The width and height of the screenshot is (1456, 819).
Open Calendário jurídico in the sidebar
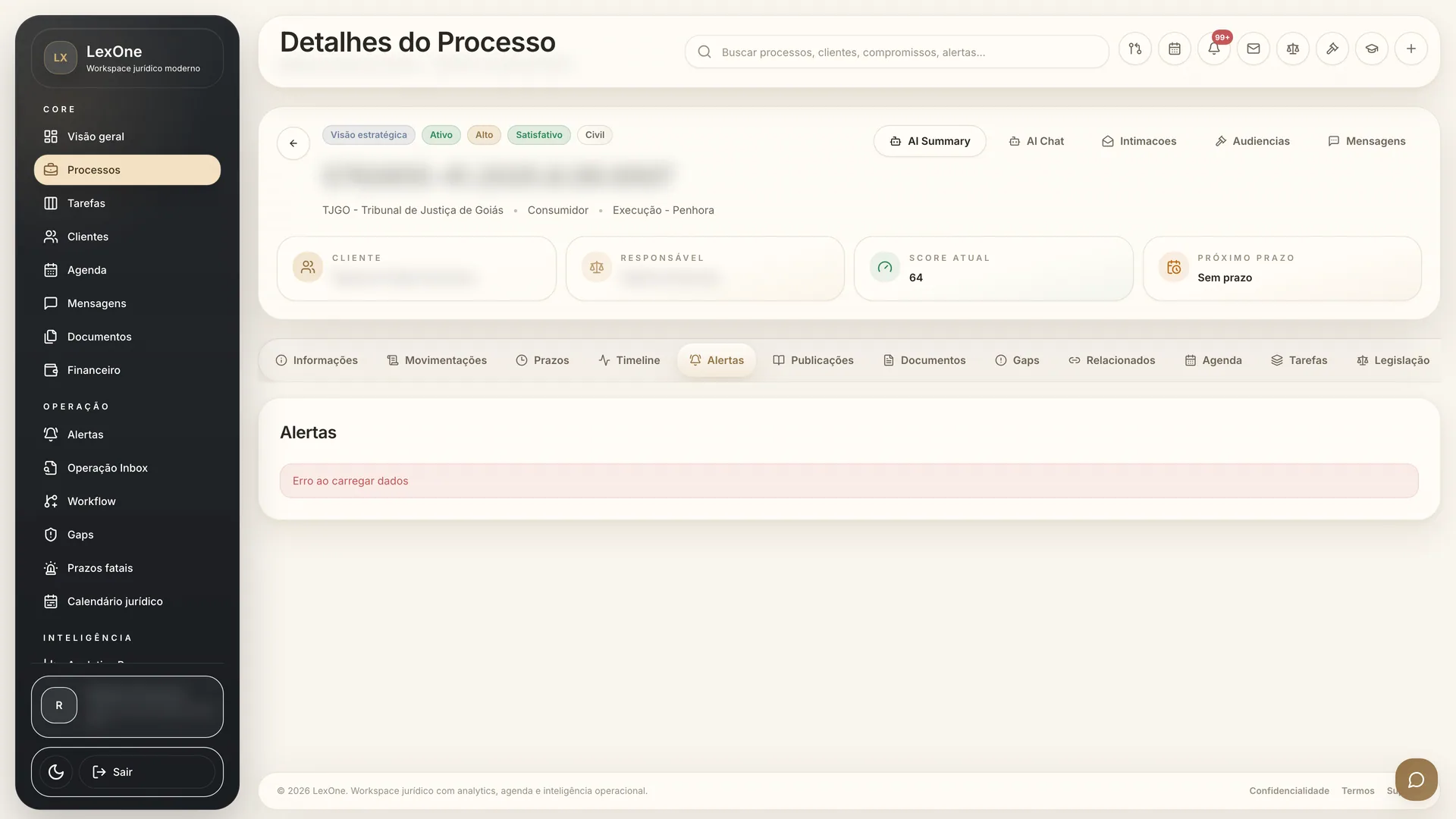(127, 601)
